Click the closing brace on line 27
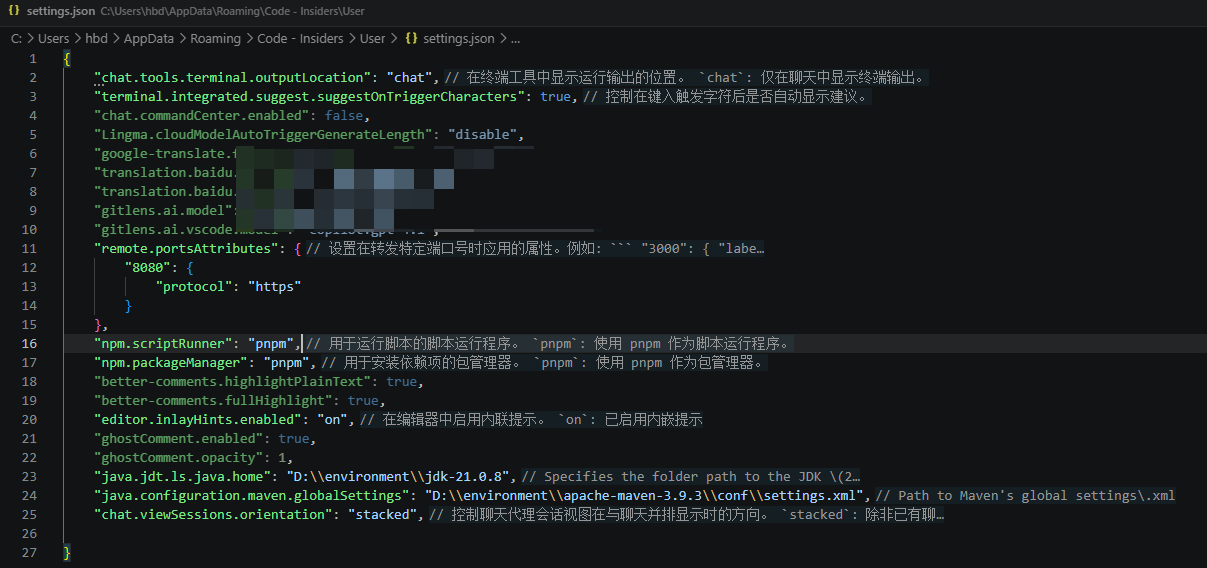 point(67,552)
